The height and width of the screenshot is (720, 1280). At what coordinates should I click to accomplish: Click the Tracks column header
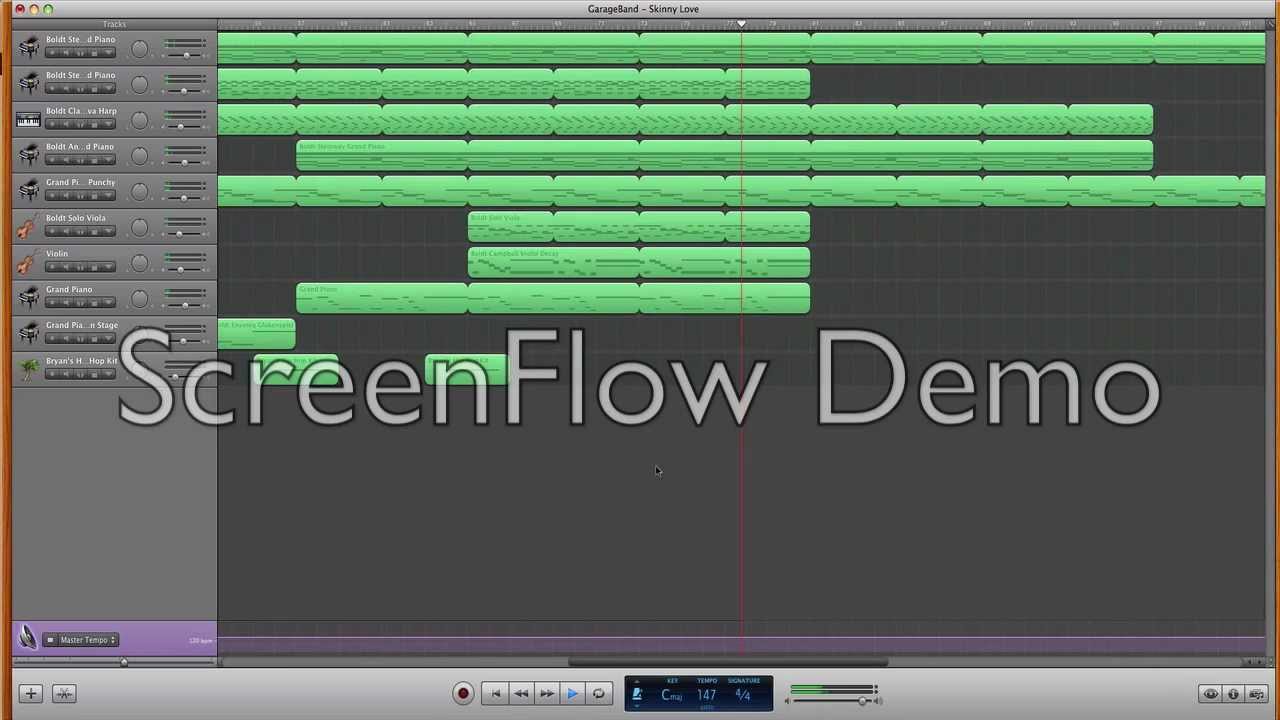[x=114, y=24]
